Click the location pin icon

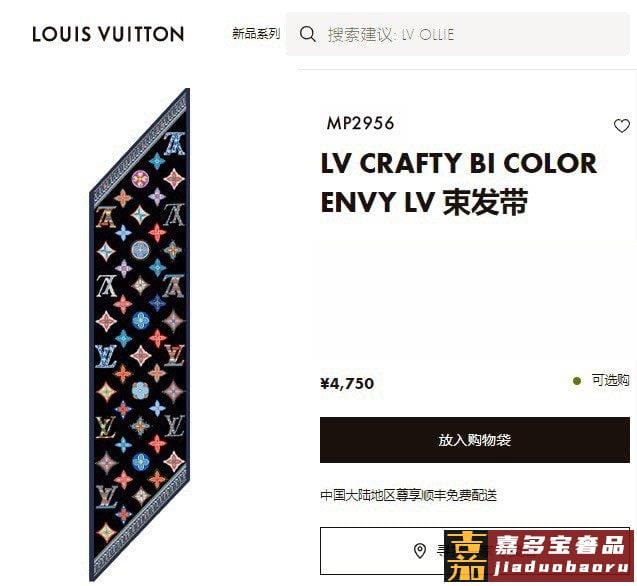tap(419, 551)
